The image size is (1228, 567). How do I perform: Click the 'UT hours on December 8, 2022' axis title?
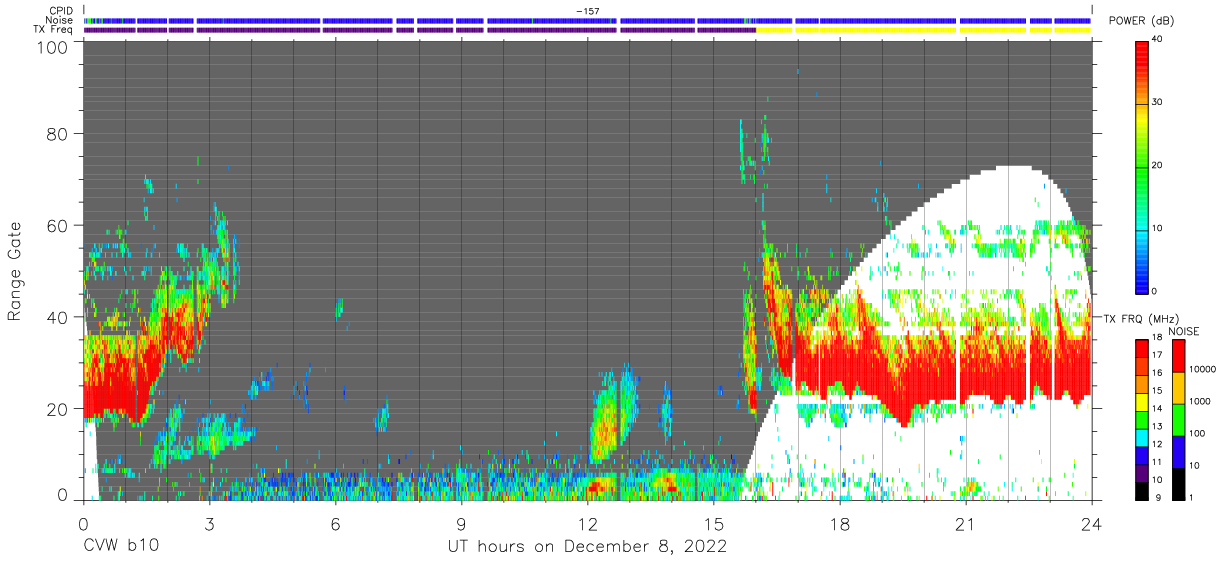coord(586,546)
